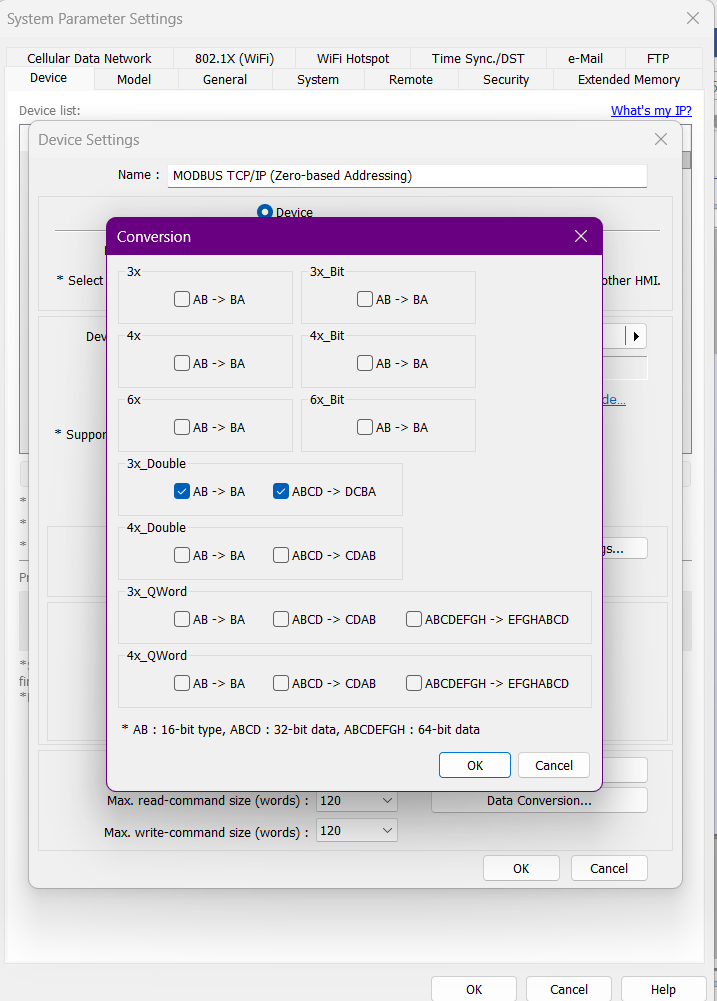Open the Extended Memory tab
The image size is (717, 1001).
pyautogui.click(x=628, y=79)
